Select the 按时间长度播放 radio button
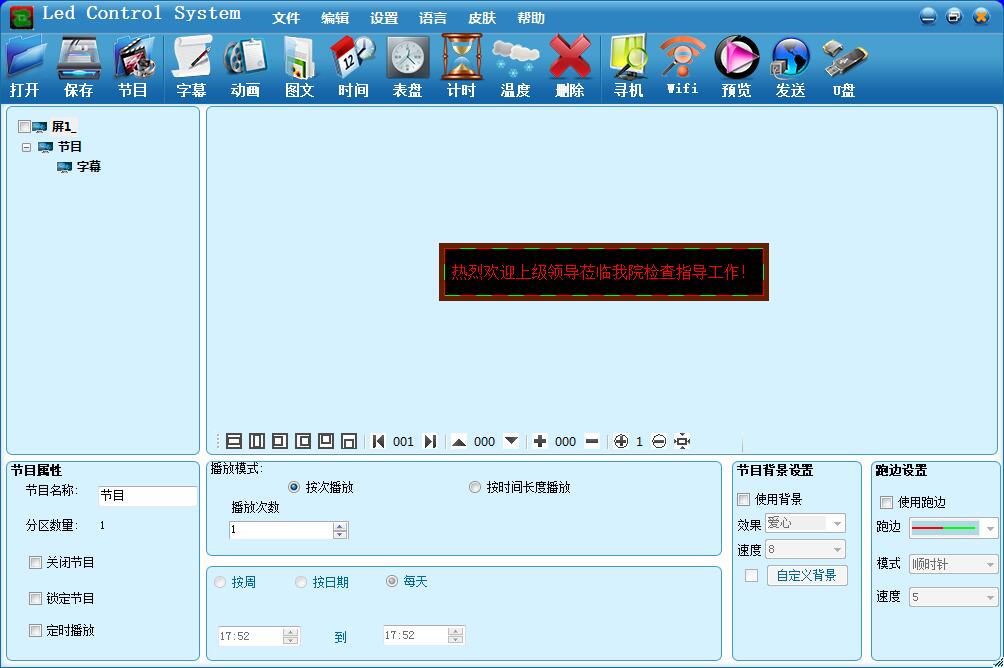The width and height of the screenshot is (1004, 668). (x=475, y=488)
